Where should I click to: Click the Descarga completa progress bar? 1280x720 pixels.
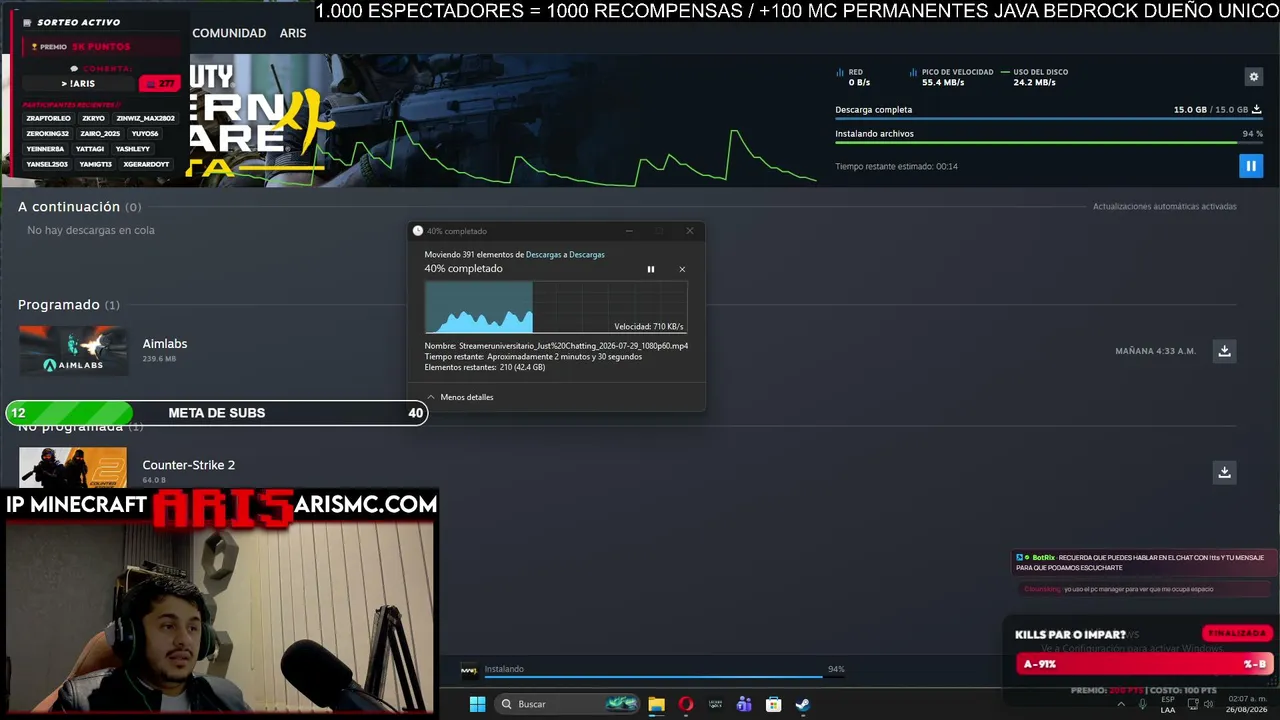(x=1049, y=119)
